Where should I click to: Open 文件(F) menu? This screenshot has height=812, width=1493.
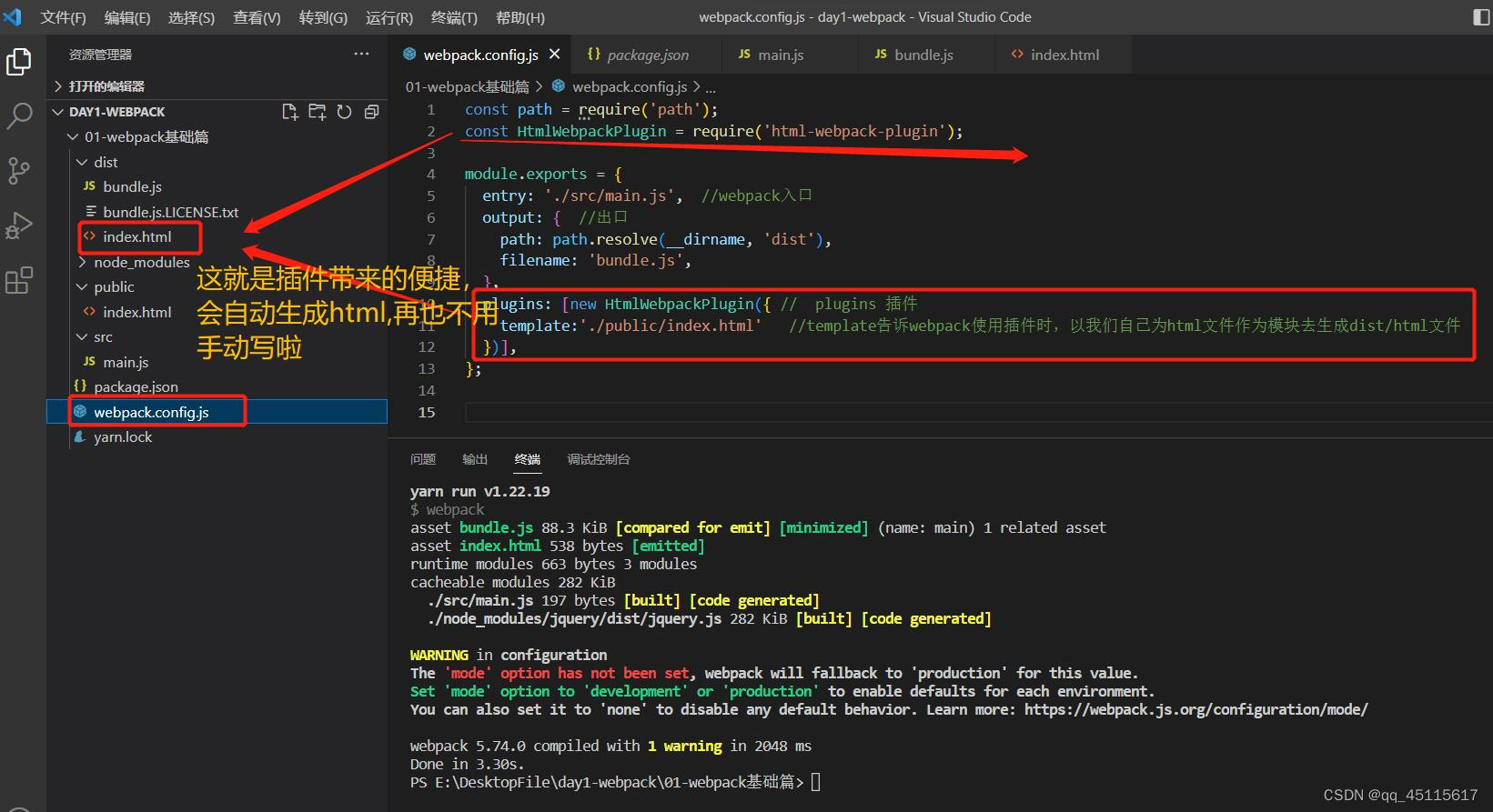64,17
